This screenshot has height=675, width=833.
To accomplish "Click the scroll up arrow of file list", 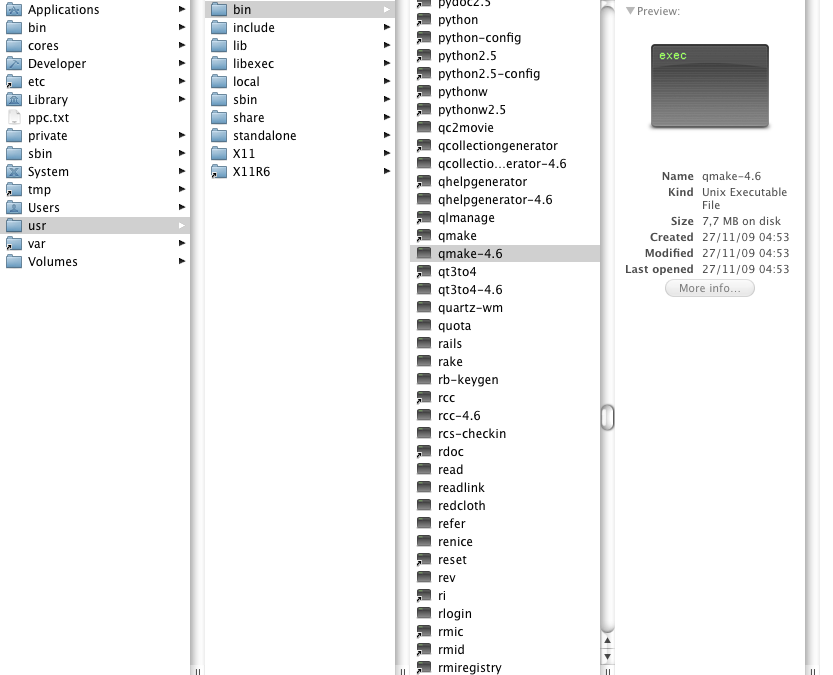I will coord(607,641).
